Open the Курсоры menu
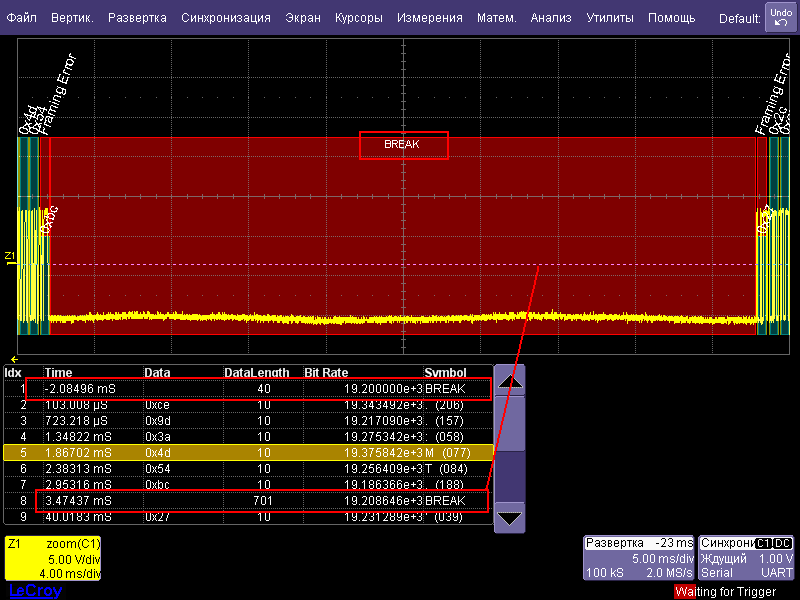 coord(359,18)
